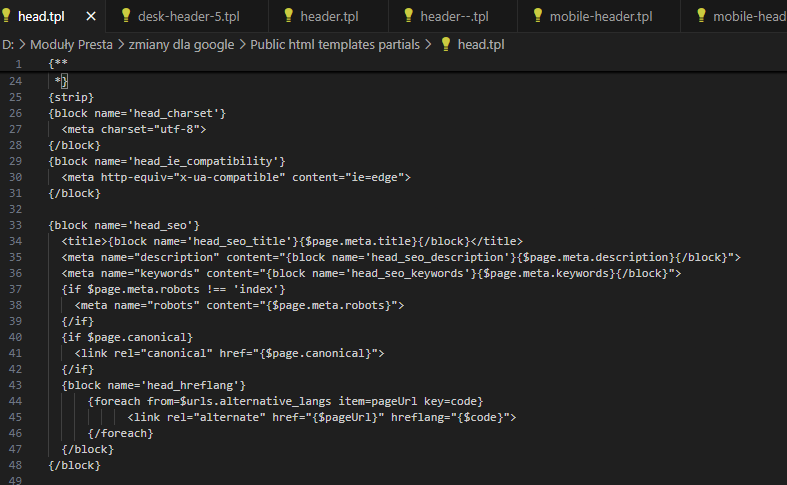Click the sticky line 1 '{**' header
The width and height of the screenshot is (787, 485).
point(58,64)
